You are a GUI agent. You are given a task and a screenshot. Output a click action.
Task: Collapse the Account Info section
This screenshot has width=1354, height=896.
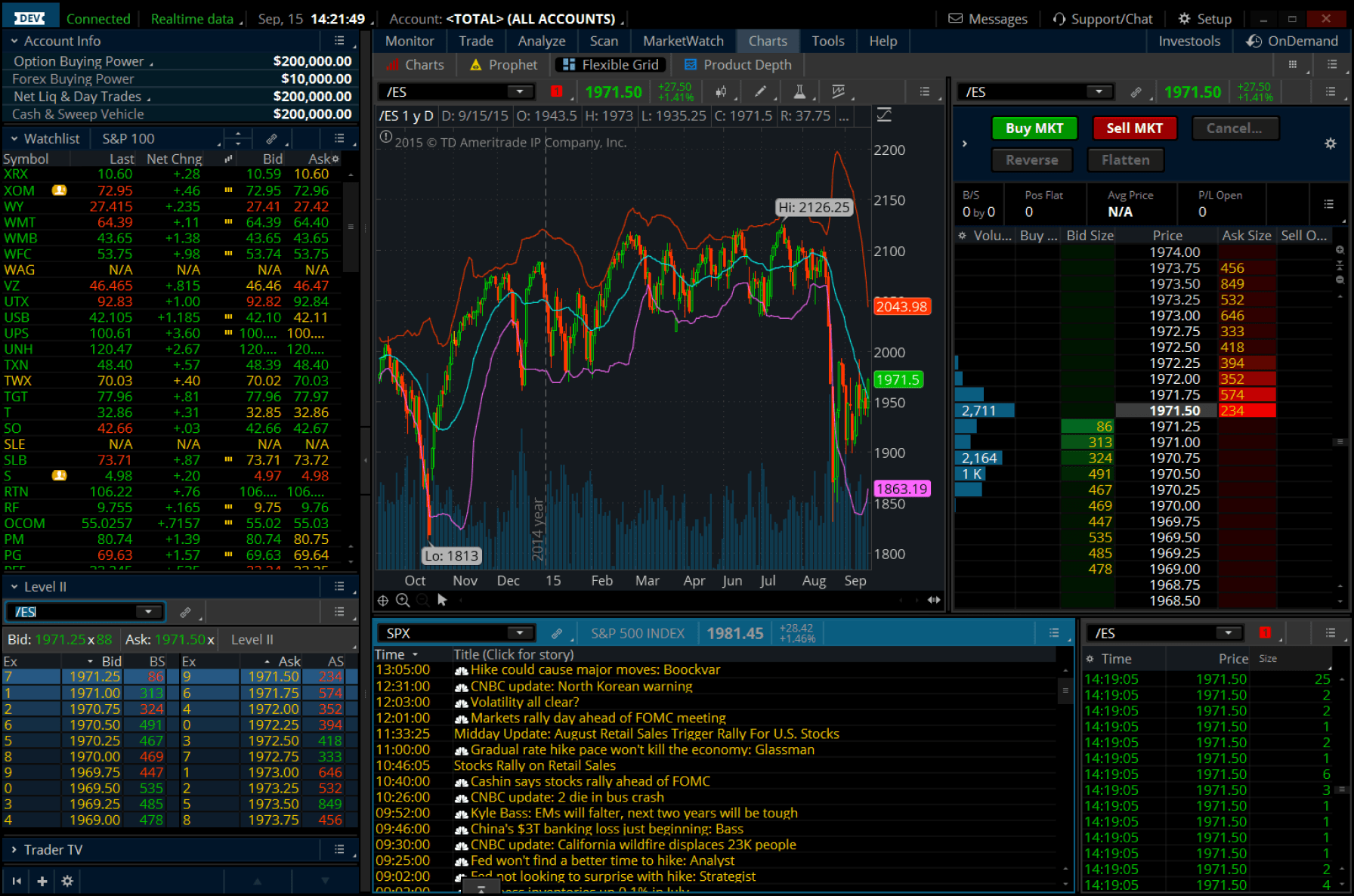point(14,41)
